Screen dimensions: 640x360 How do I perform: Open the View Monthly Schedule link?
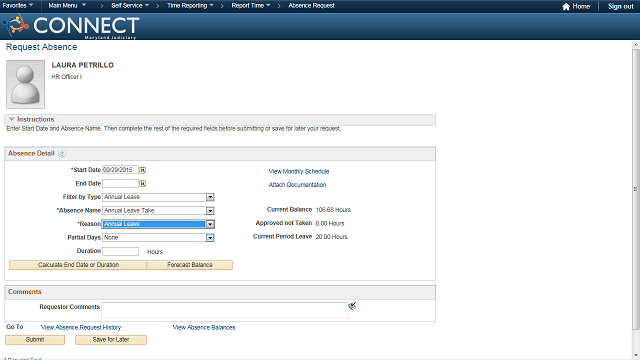(299, 171)
